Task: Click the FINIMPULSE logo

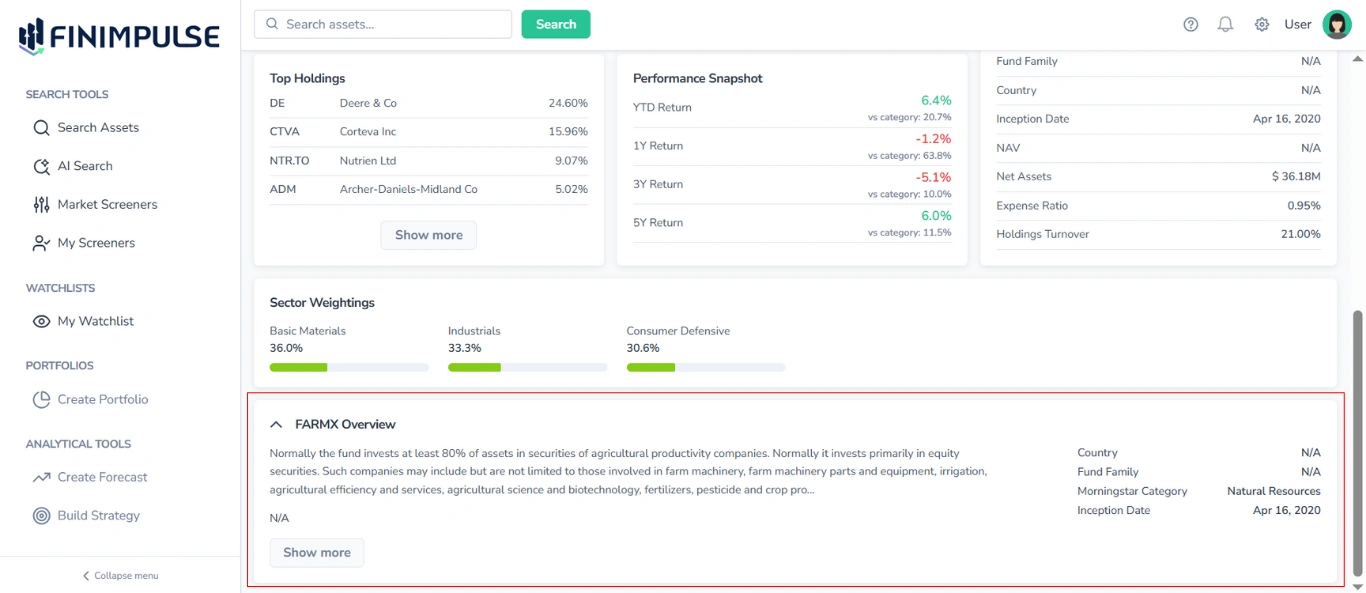Action: pos(116,33)
